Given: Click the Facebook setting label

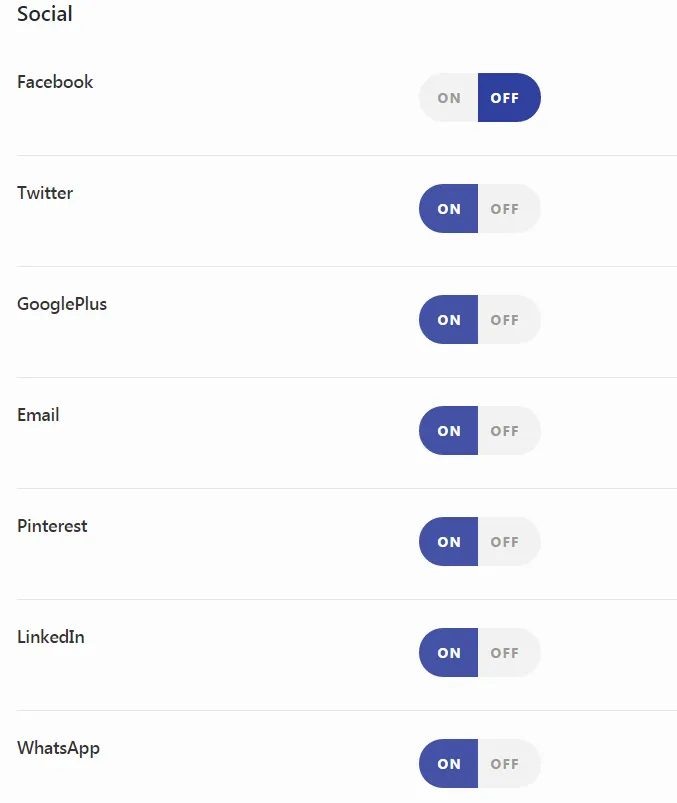Looking at the screenshot, I should click(55, 82).
